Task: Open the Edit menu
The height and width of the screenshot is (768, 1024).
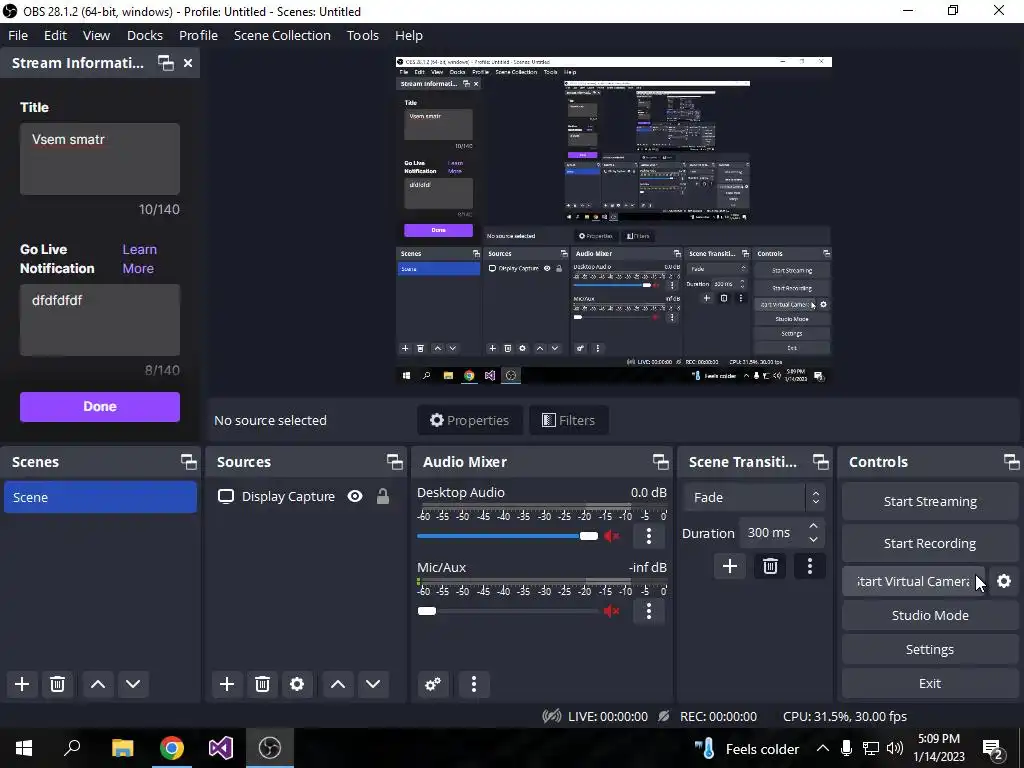Action: pos(56,35)
